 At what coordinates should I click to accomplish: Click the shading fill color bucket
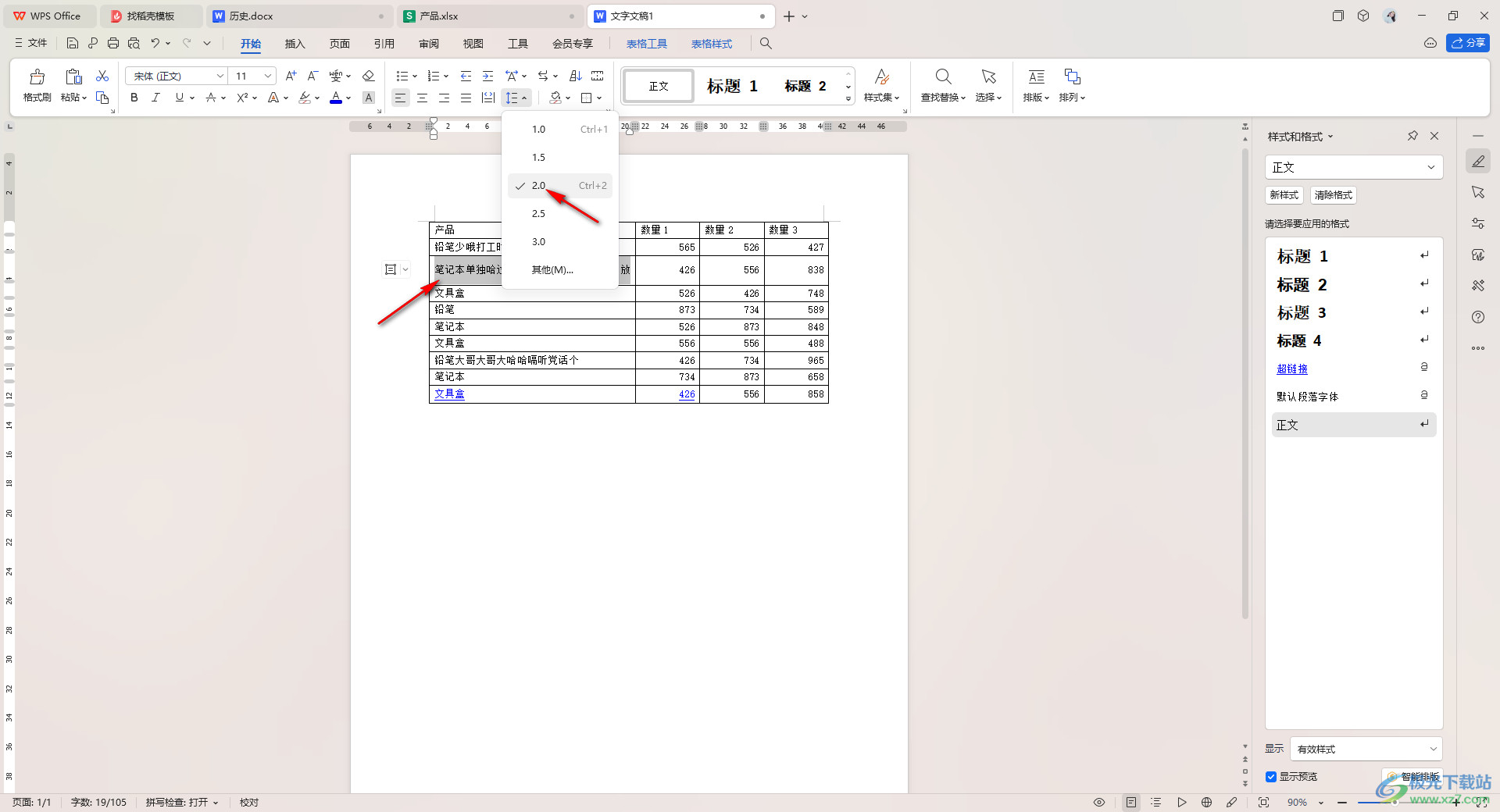pyautogui.click(x=555, y=98)
